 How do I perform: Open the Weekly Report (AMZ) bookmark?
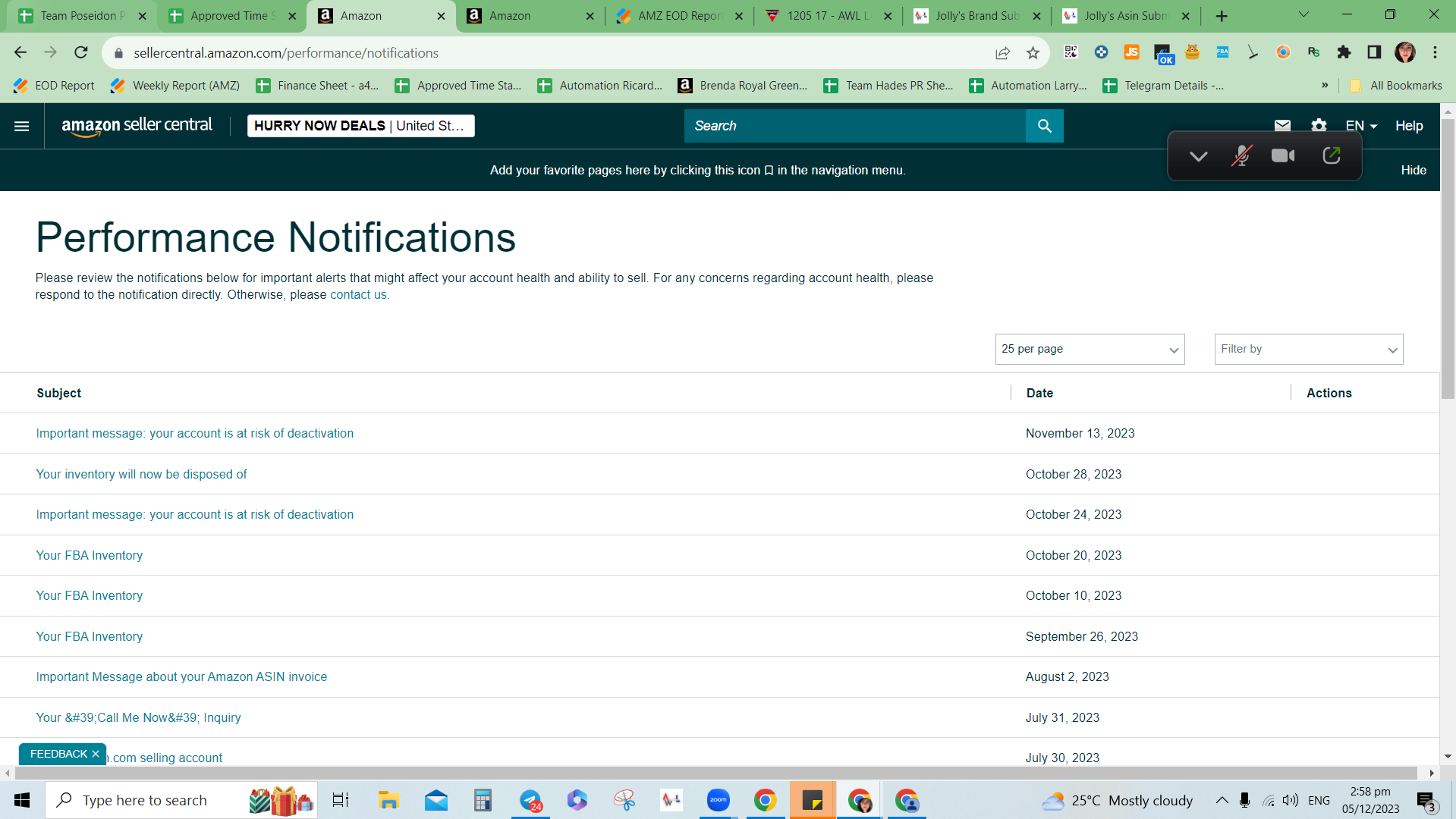pyautogui.click(x=175, y=86)
